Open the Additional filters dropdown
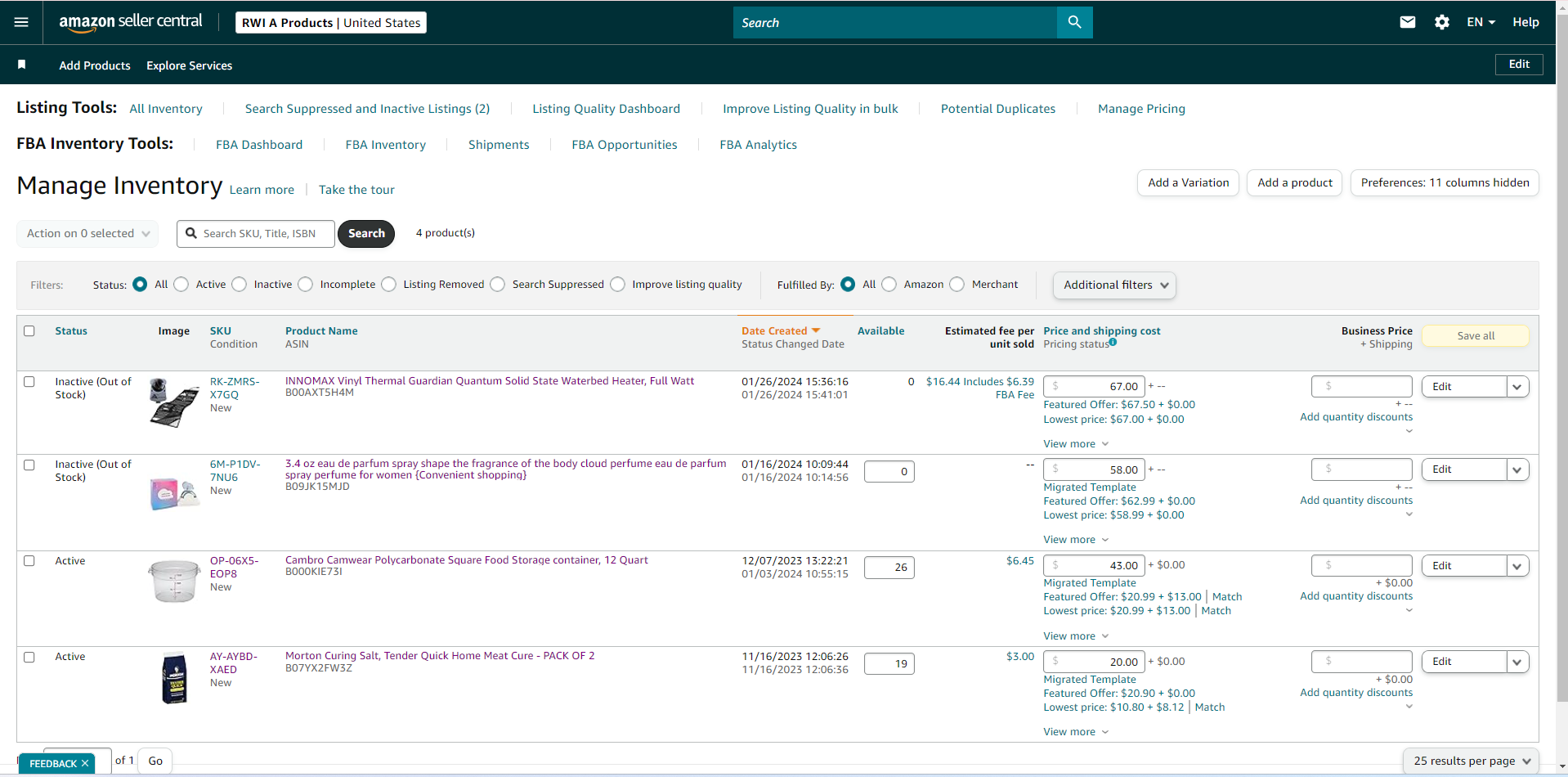The width and height of the screenshot is (1568, 777). (1114, 285)
